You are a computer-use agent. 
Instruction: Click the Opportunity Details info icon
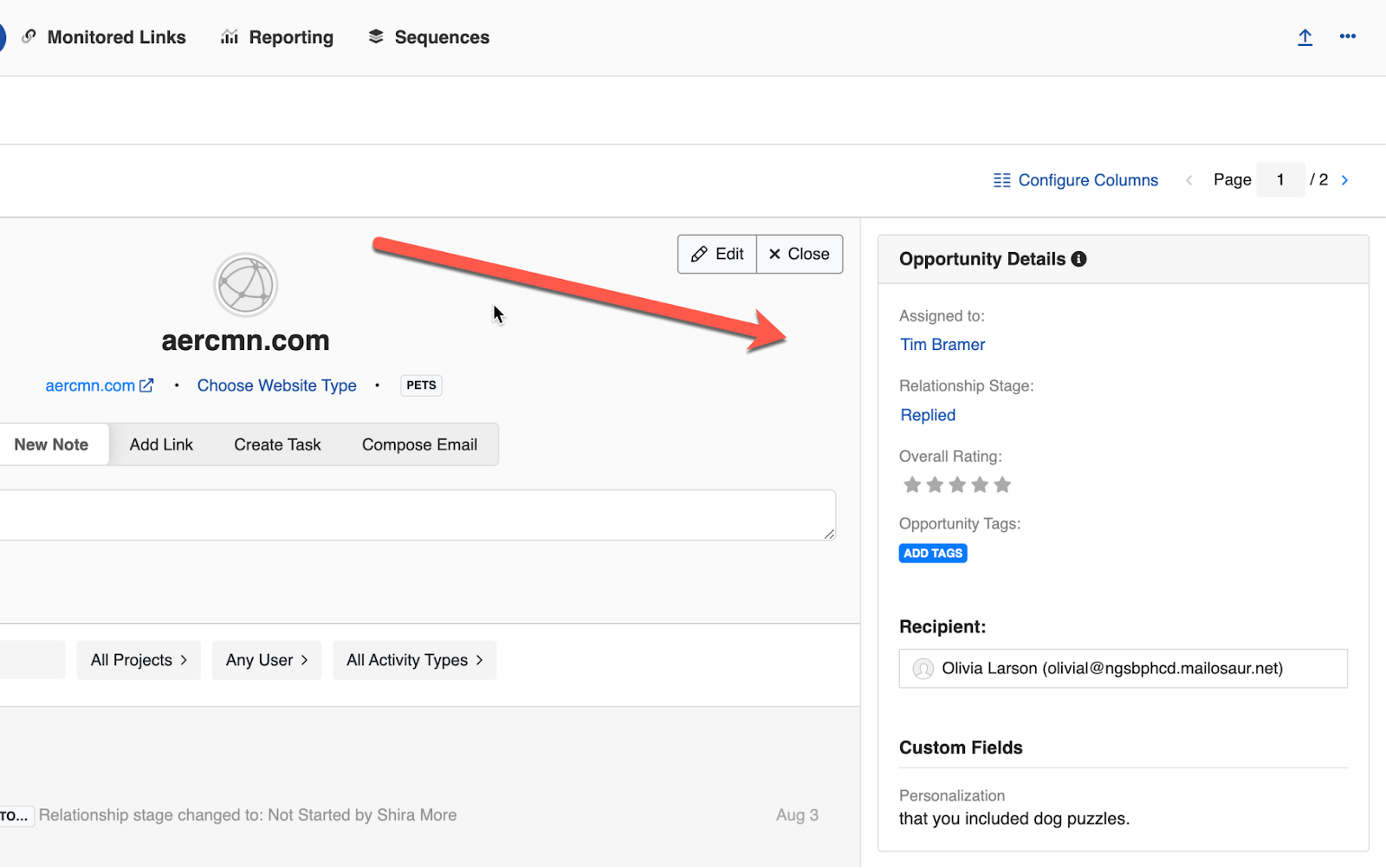click(1078, 259)
